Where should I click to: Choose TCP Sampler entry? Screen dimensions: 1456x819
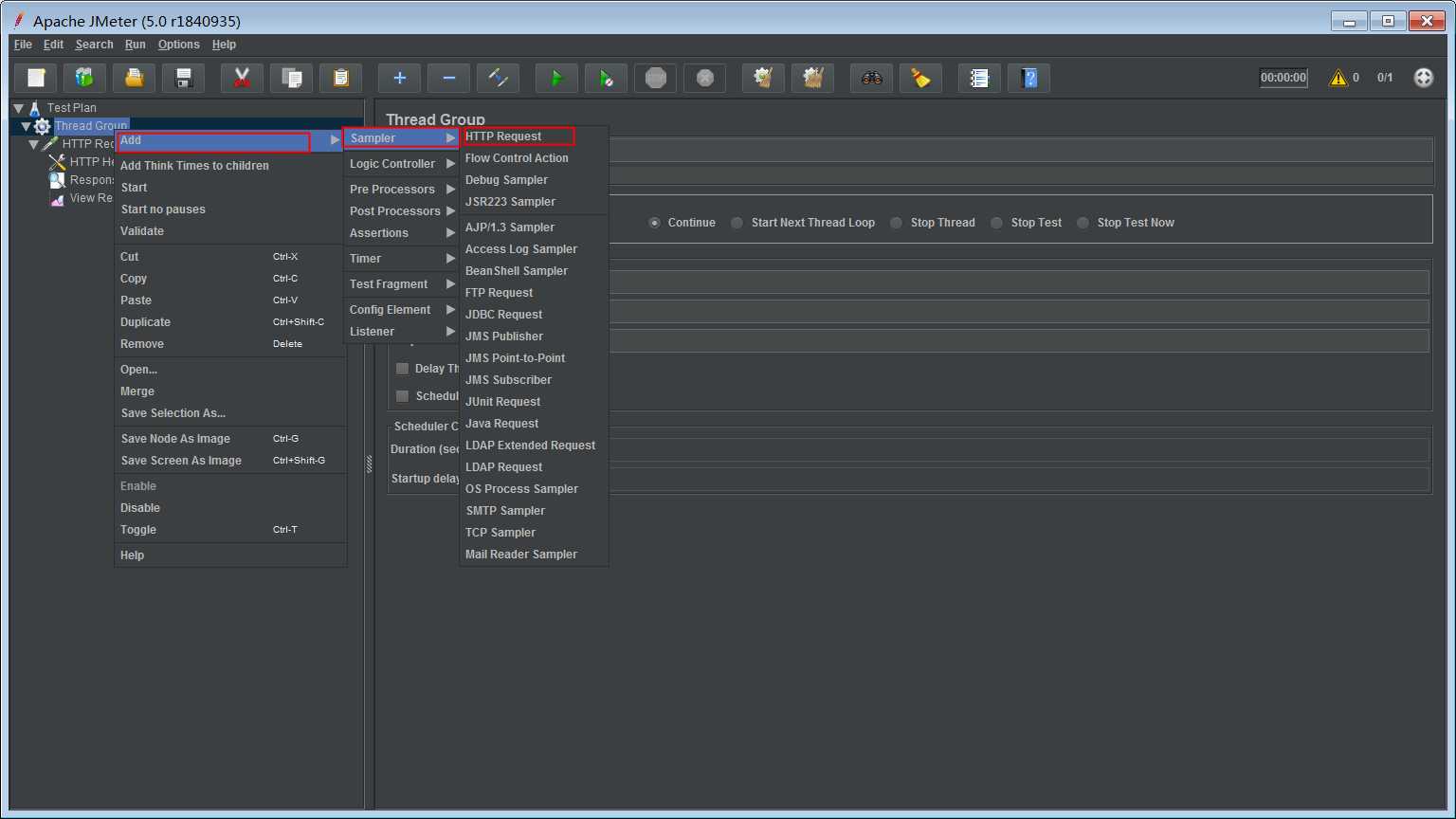tap(534, 533)
